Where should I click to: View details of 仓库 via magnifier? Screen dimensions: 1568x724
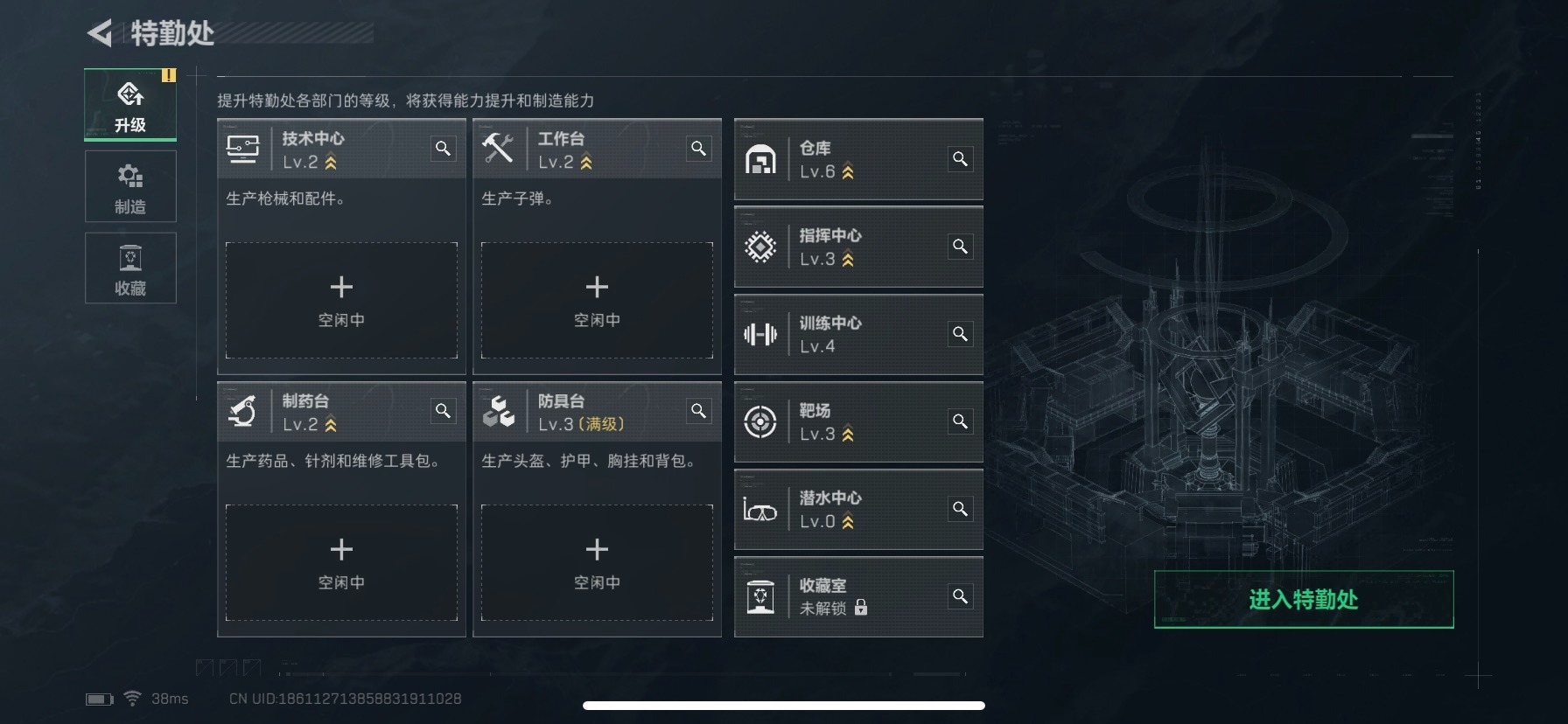click(960, 159)
